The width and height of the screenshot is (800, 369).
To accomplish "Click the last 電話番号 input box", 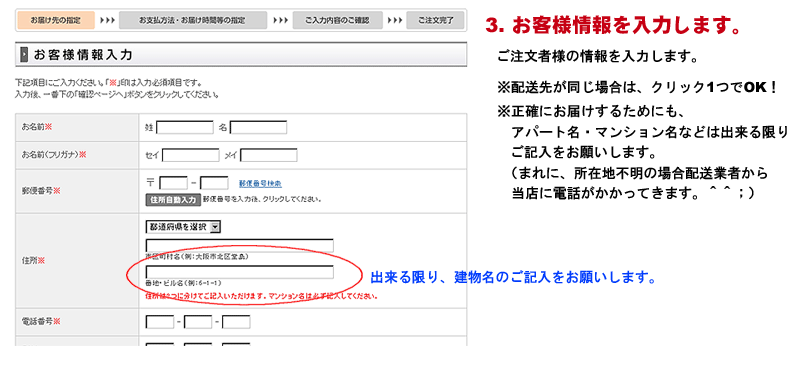I will pos(236,322).
